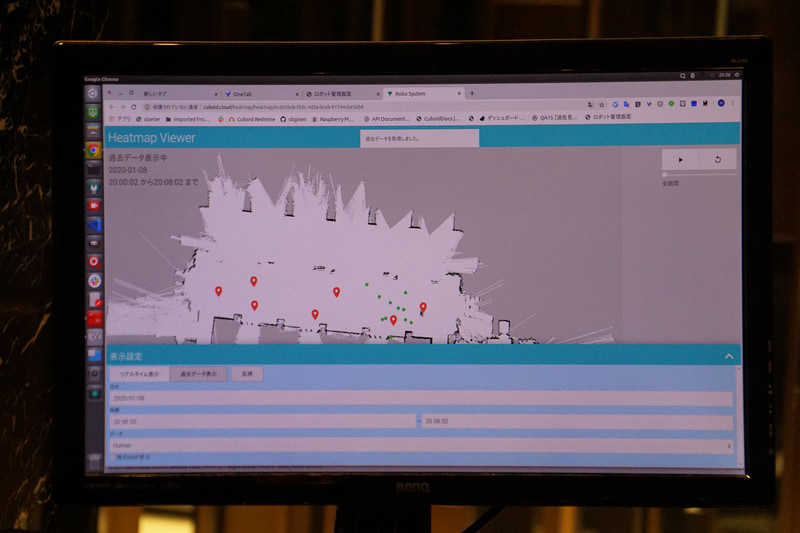Click the rightmost red map pin marker

coord(423,307)
